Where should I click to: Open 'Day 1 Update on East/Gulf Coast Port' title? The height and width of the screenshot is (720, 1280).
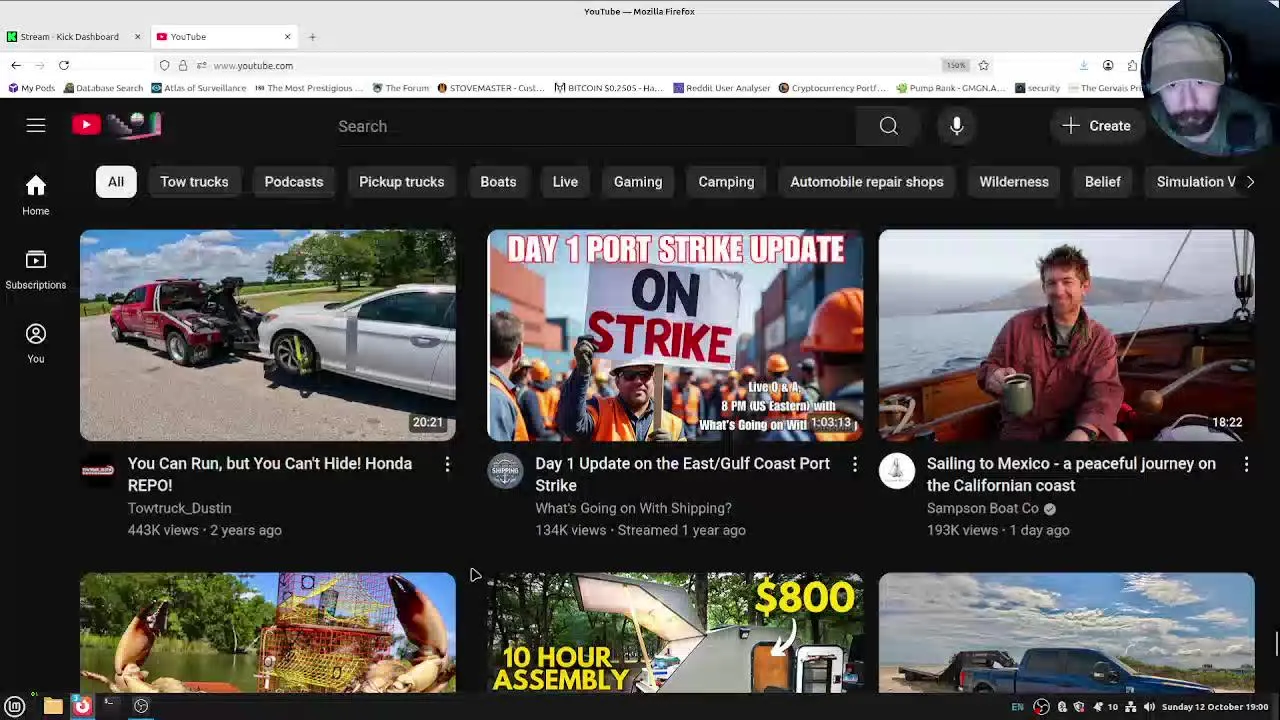(x=683, y=474)
